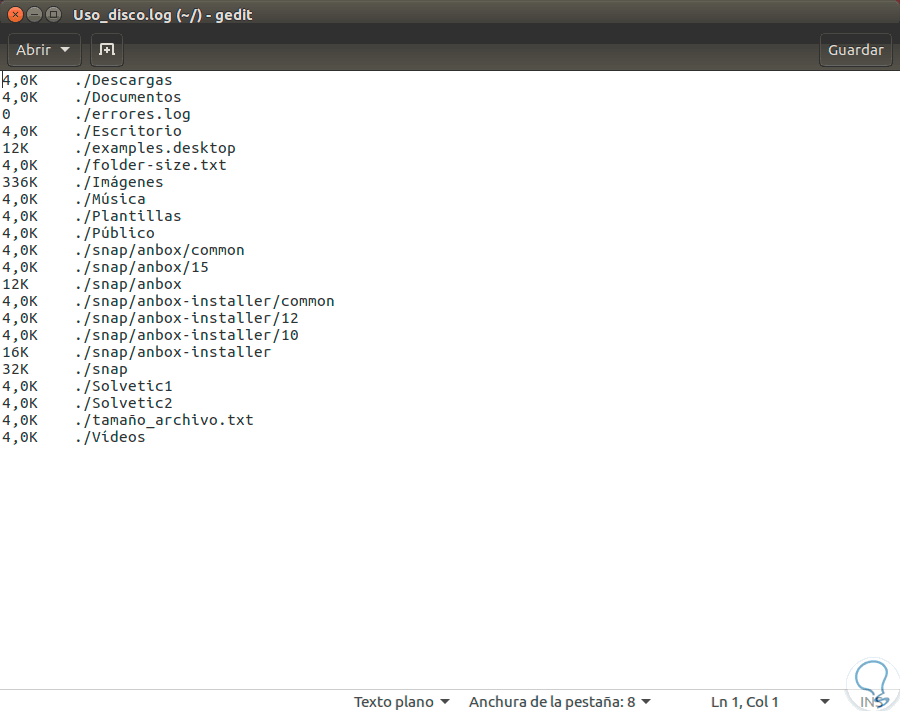
Task: Click the 32K ./snap line
Action: 65,369
